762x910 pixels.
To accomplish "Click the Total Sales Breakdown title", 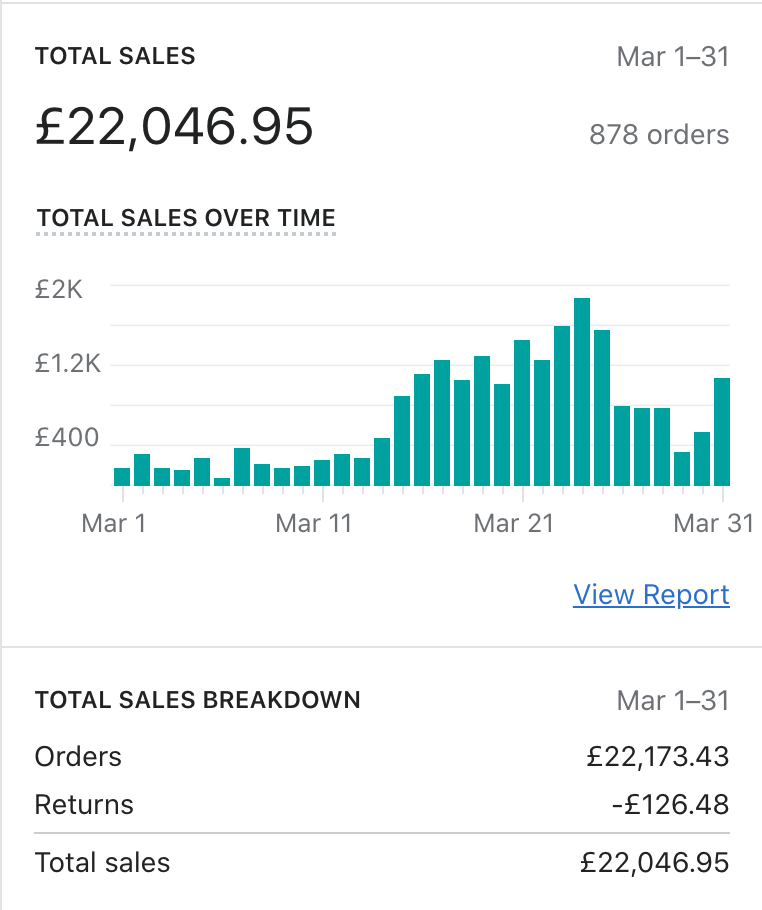I will click(x=198, y=700).
